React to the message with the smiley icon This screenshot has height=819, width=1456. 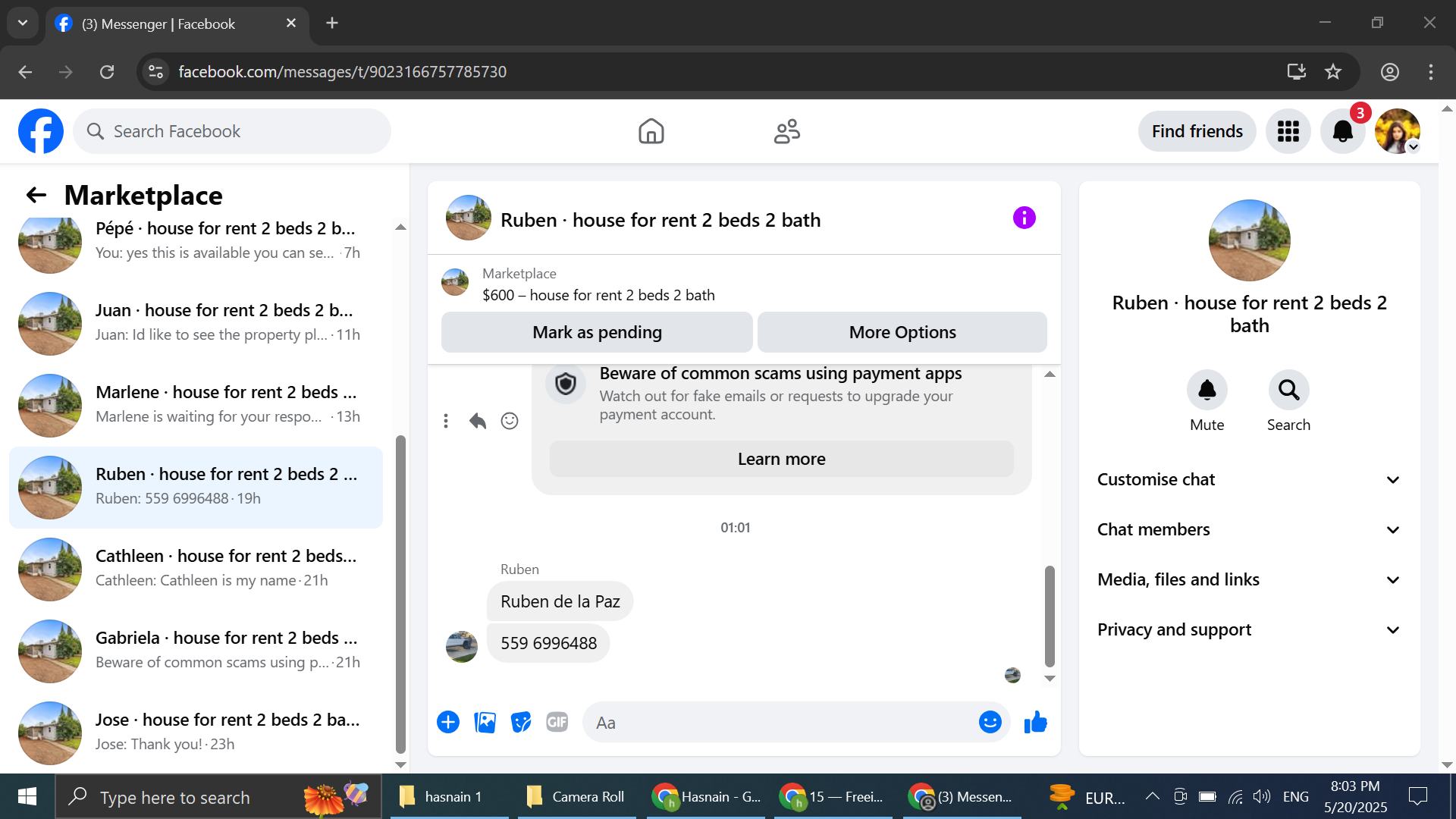coord(510,421)
